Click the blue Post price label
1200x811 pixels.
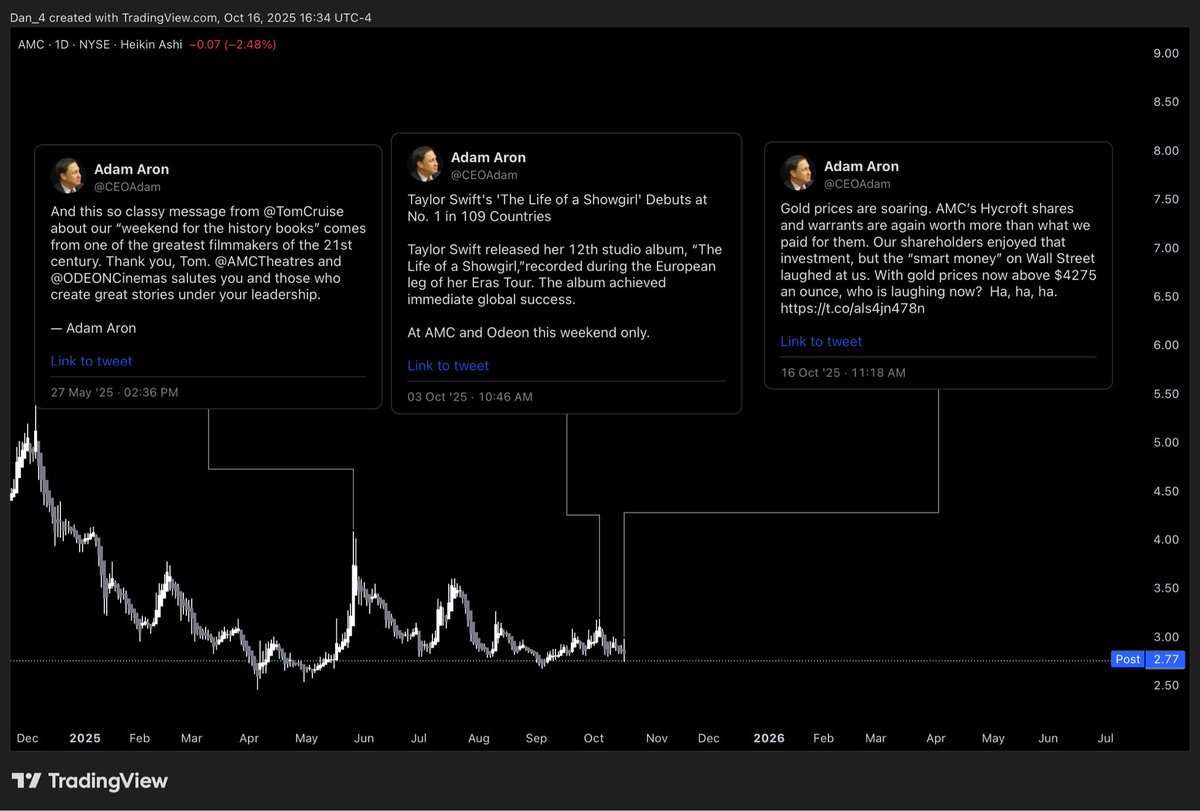coord(1128,659)
